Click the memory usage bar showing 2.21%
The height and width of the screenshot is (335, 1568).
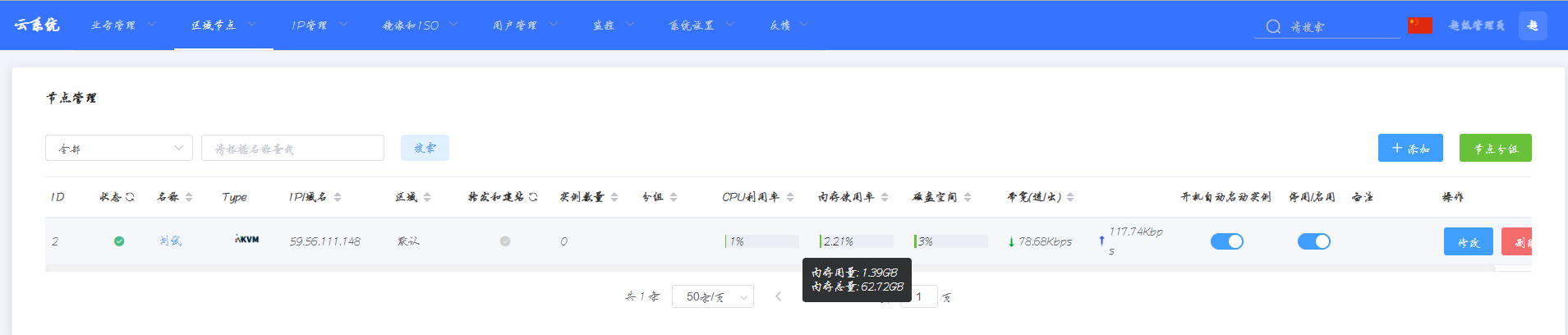[x=856, y=241]
